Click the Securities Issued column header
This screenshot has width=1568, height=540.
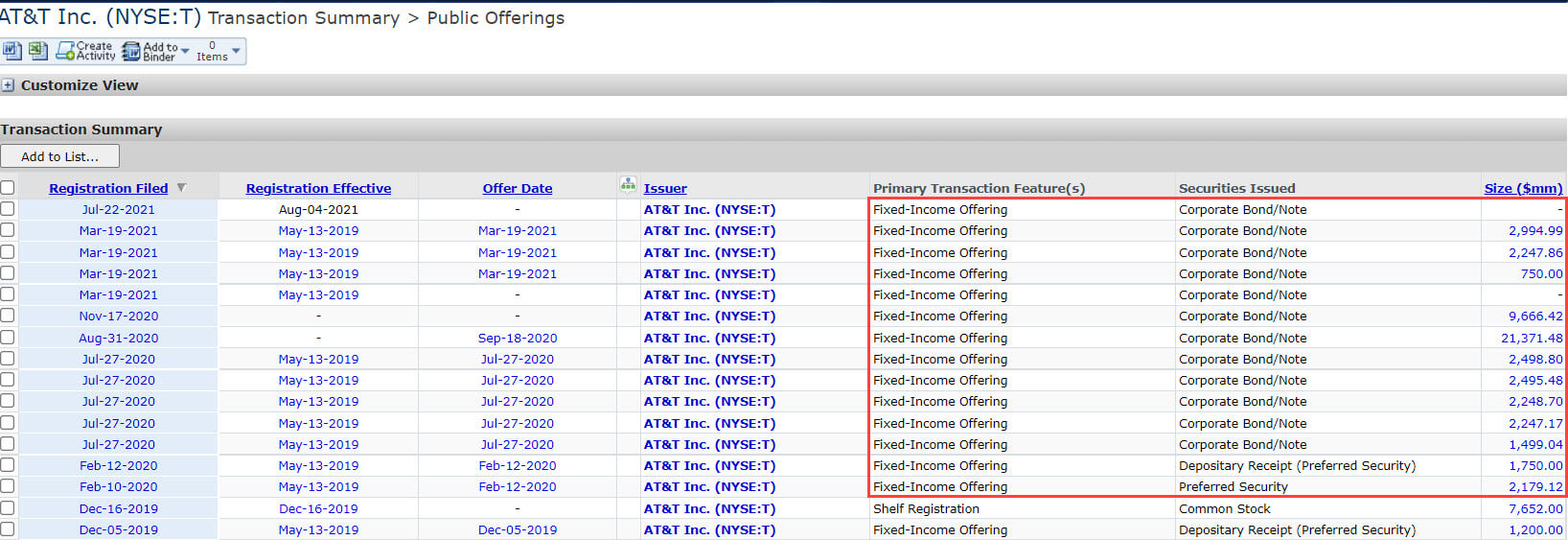[x=1236, y=188]
